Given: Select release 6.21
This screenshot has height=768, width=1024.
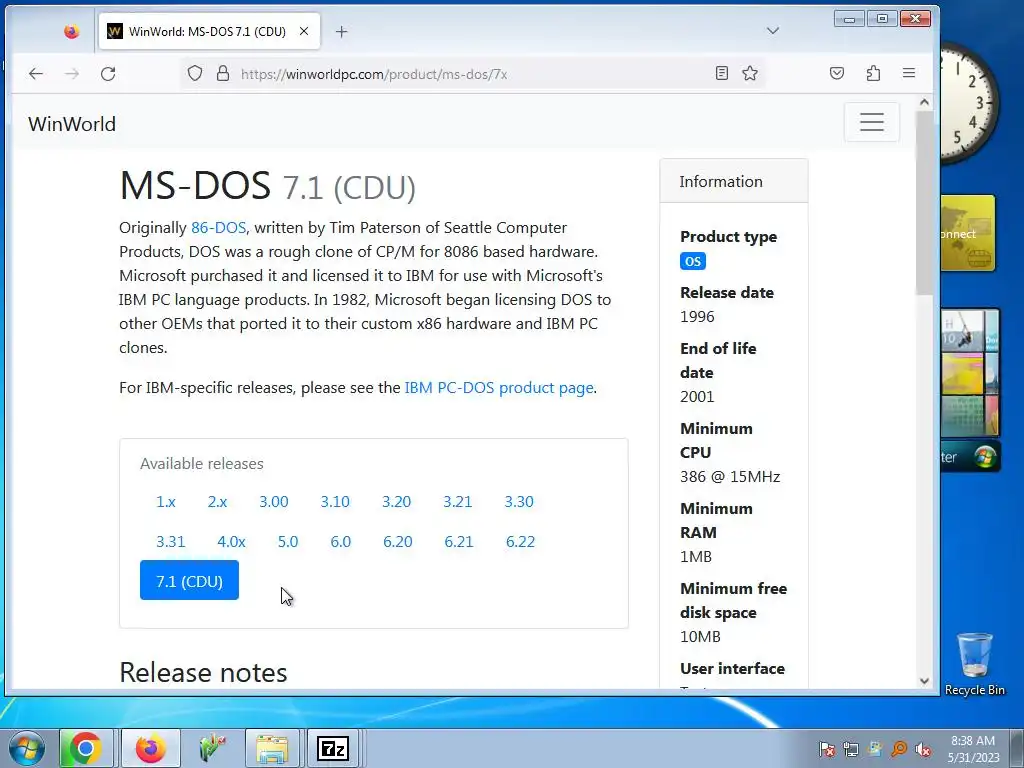Looking at the screenshot, I should [x=458, y=541].
